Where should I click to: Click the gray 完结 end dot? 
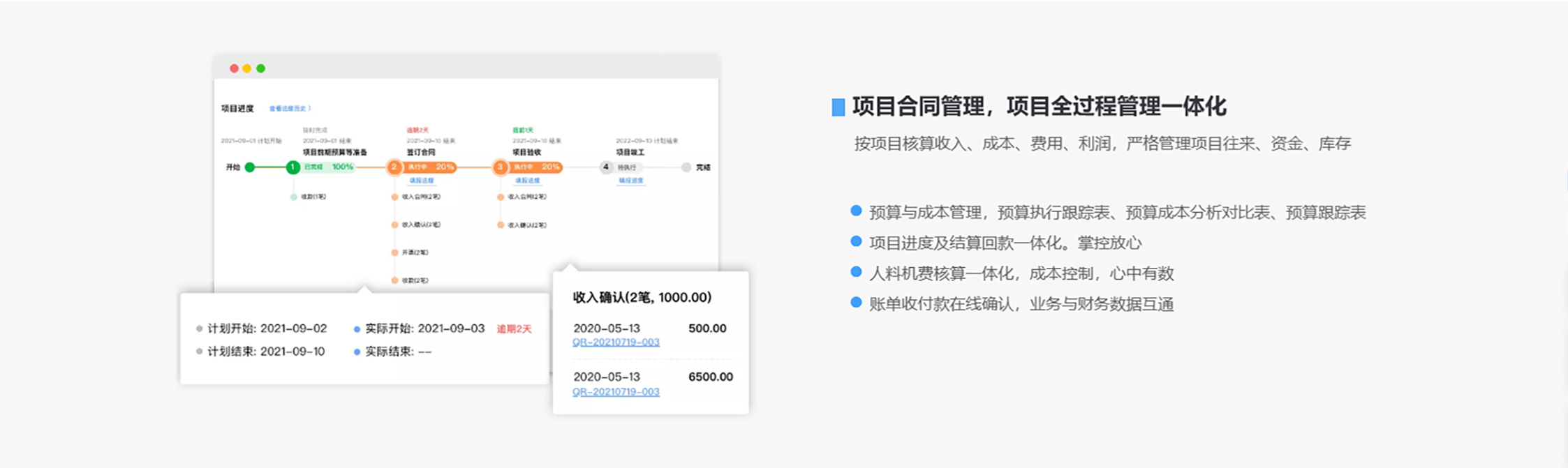tap(686, 167)
